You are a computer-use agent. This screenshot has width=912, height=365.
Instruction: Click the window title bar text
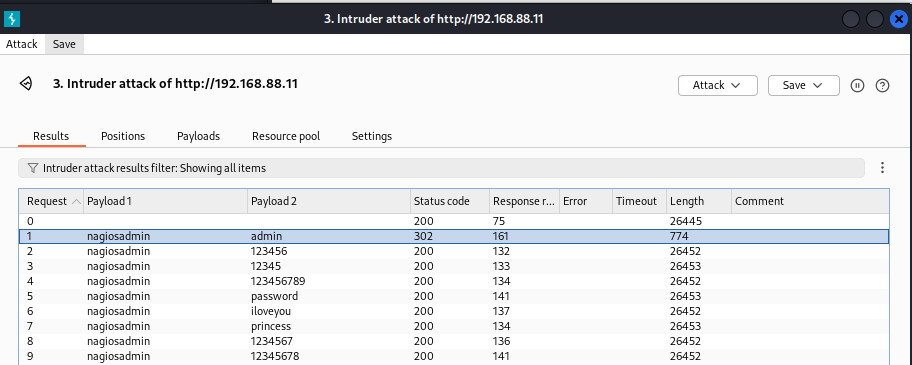433,19
